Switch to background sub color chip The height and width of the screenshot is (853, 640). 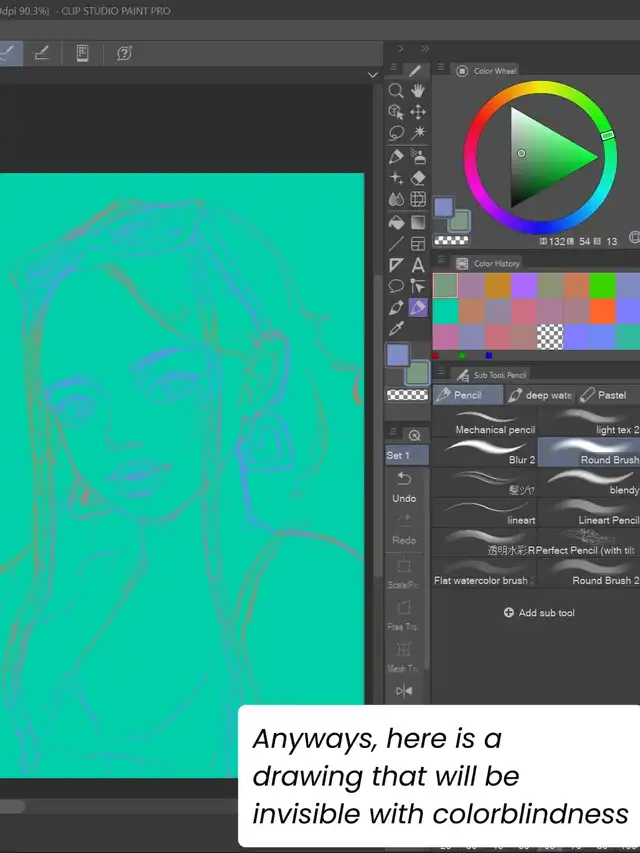(418, 373)
